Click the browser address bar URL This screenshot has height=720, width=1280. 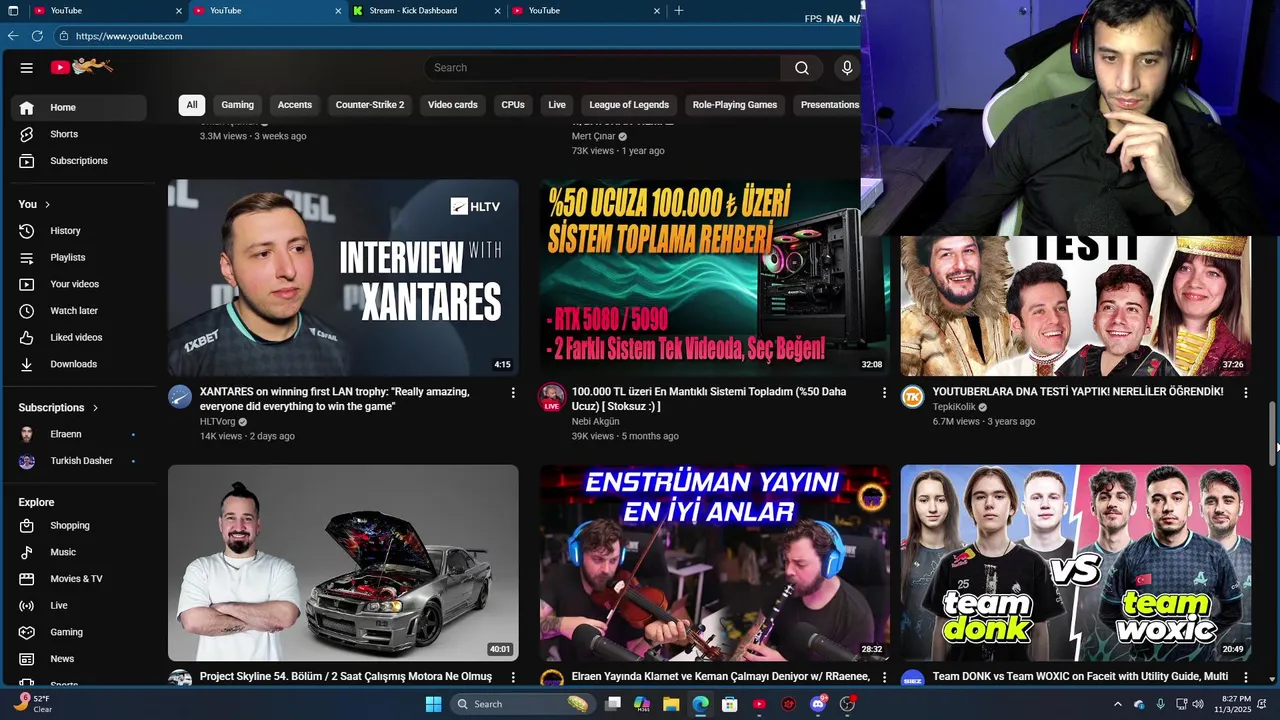tap(129, 36)
